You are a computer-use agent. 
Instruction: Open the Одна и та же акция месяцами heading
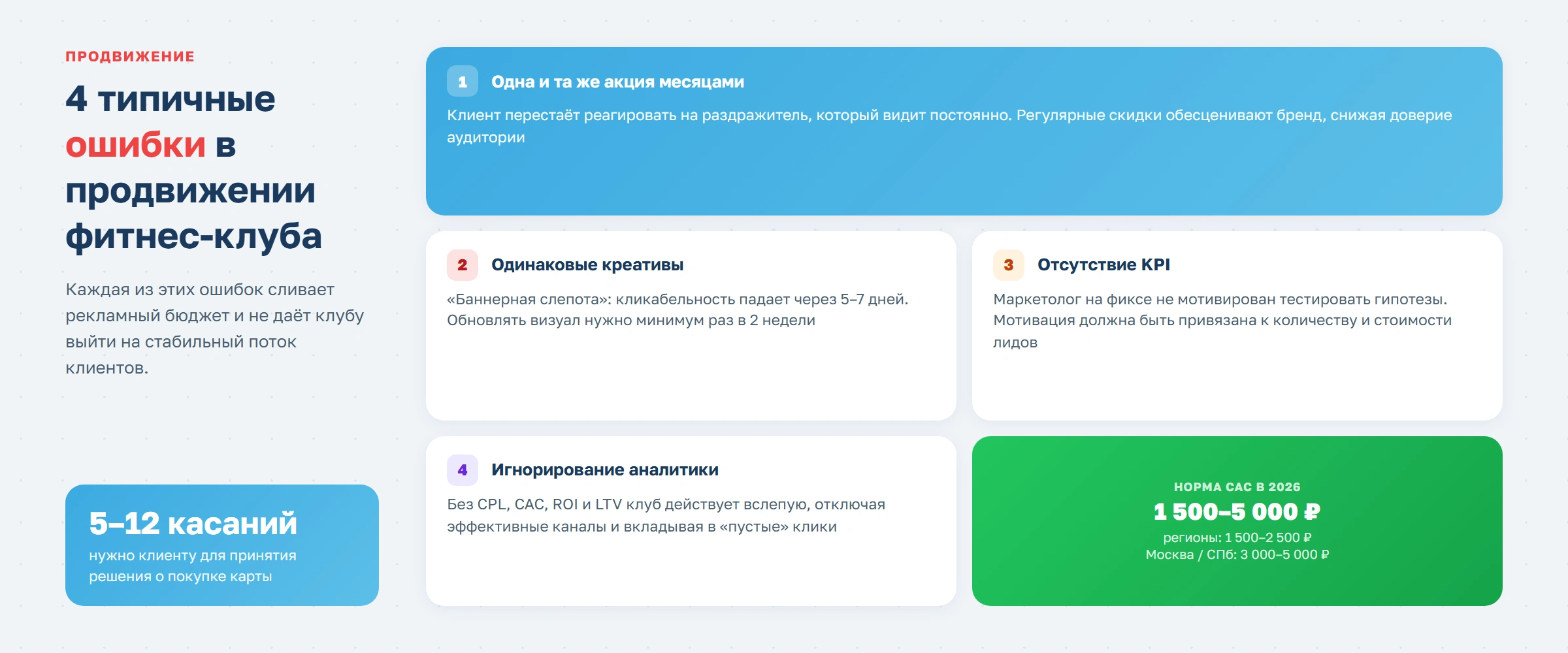point(617,82)
